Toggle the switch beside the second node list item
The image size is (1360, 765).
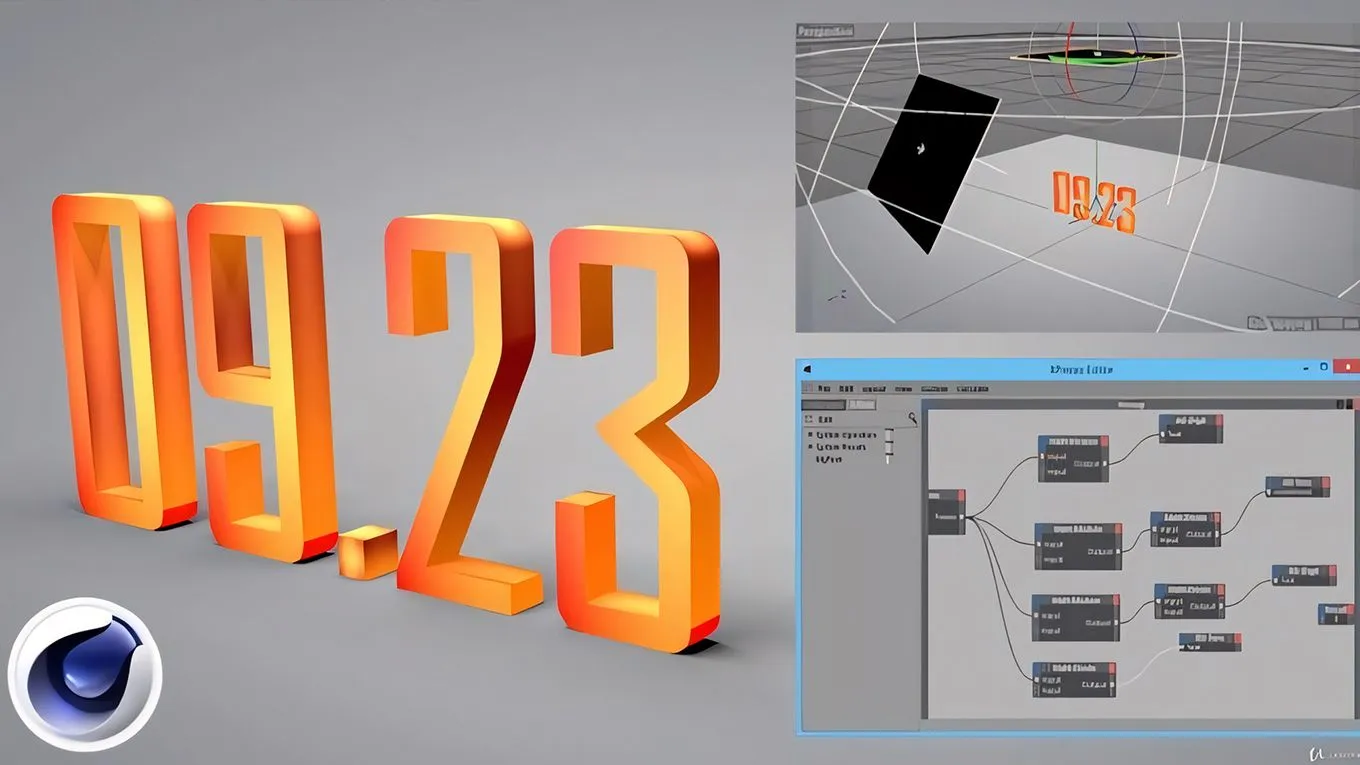886,448
